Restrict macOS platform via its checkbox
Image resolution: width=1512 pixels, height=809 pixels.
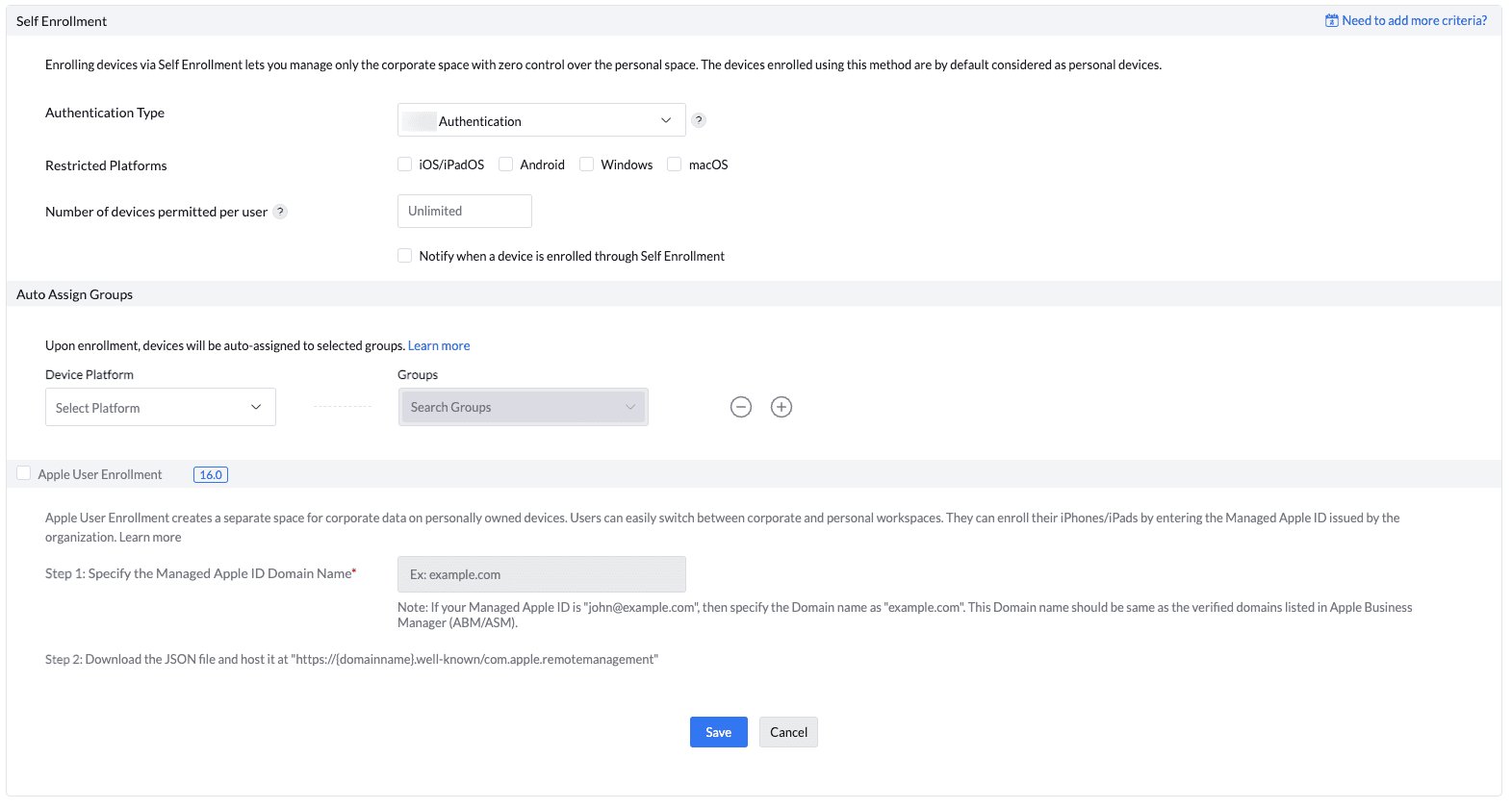click(x=675, y=164)
